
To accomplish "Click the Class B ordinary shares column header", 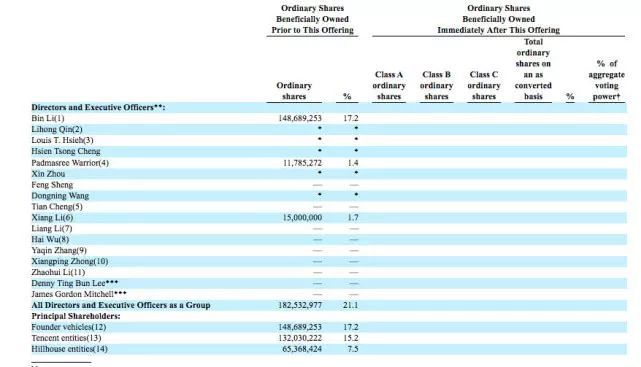I will click(x=436, y=86).
